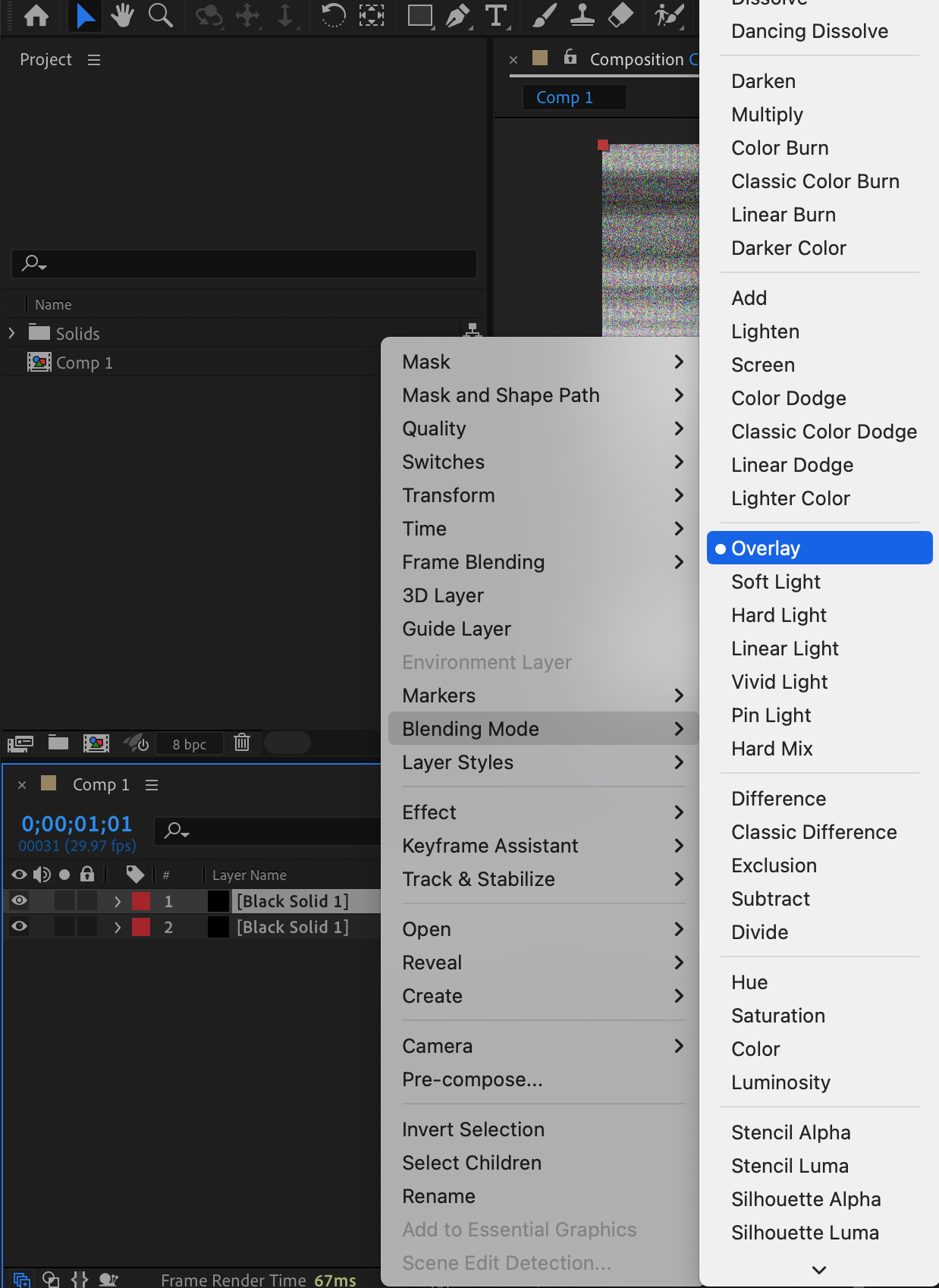Click the 8 bpc color depth button
939x1288 pixels.
click(x=189, y=744)
